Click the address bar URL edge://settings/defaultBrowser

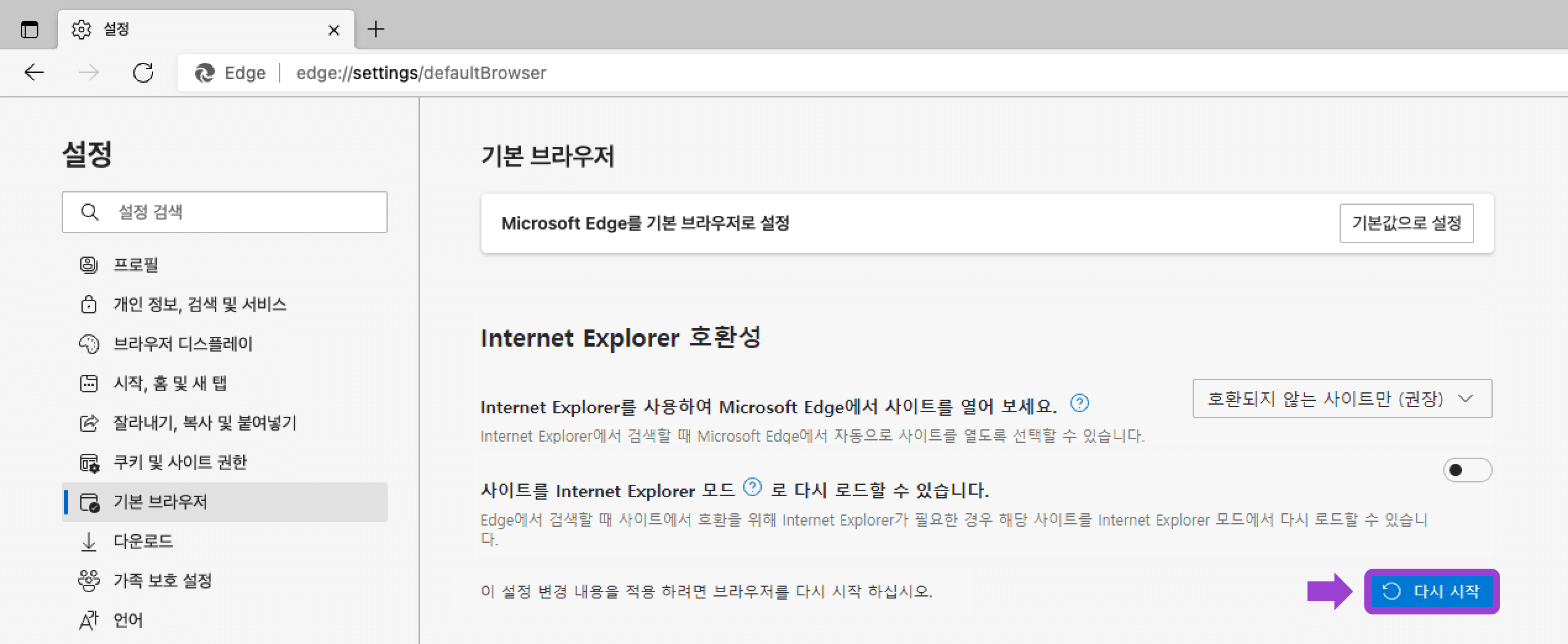pyautogui.click(x=421, y=73)
